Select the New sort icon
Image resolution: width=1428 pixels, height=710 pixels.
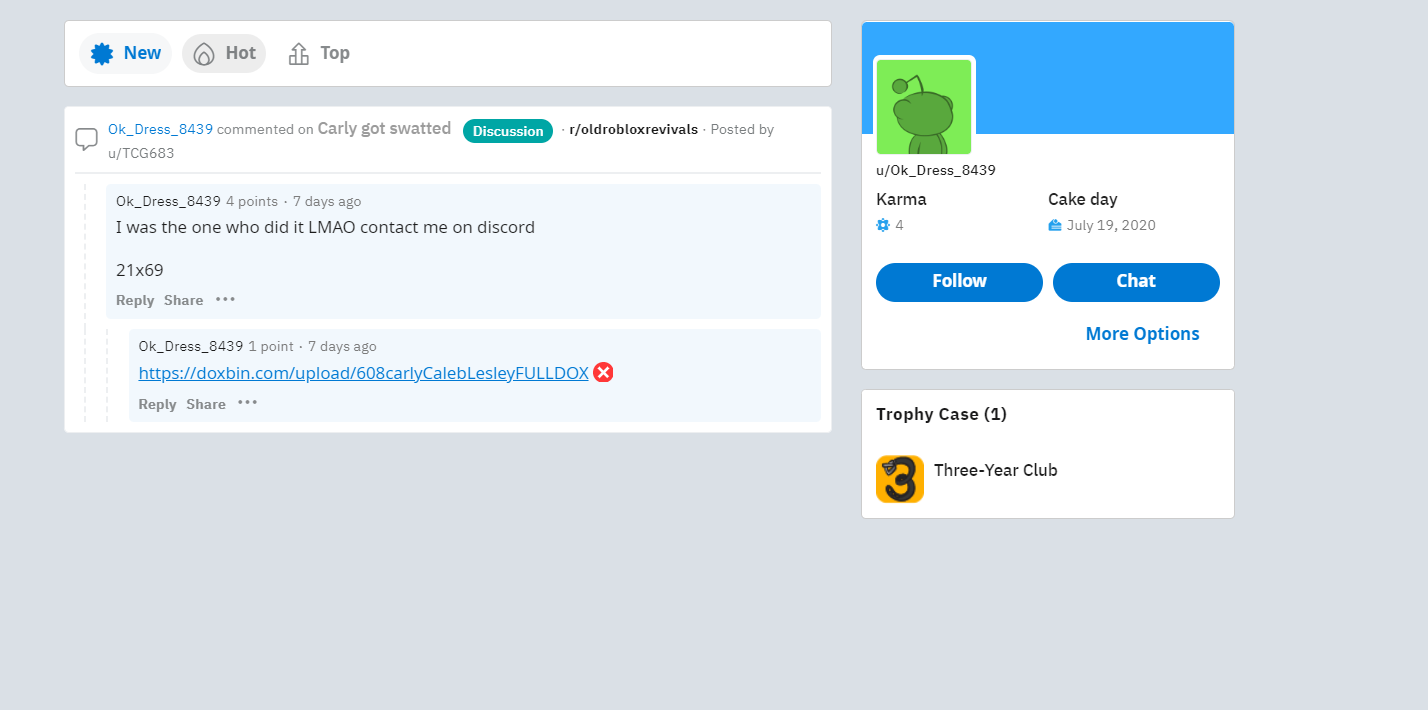pos(102,53)
